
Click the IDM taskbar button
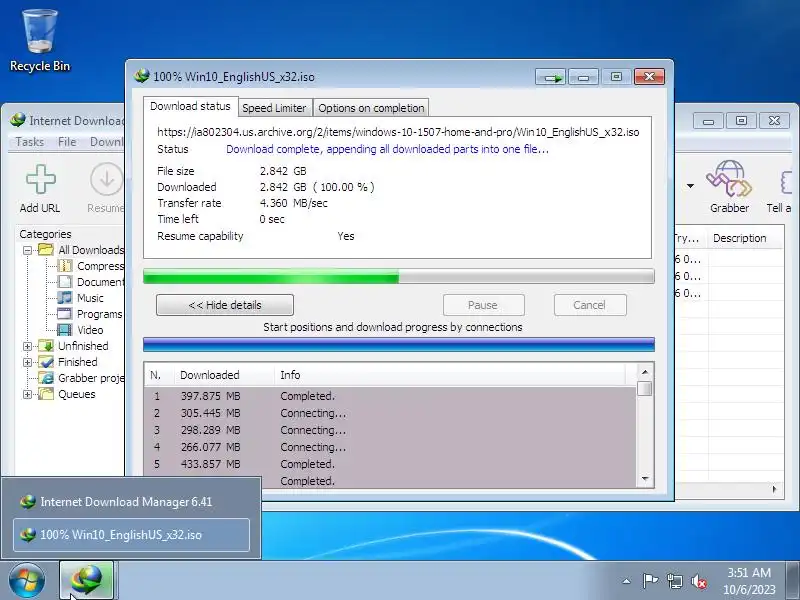click(87, 580)
